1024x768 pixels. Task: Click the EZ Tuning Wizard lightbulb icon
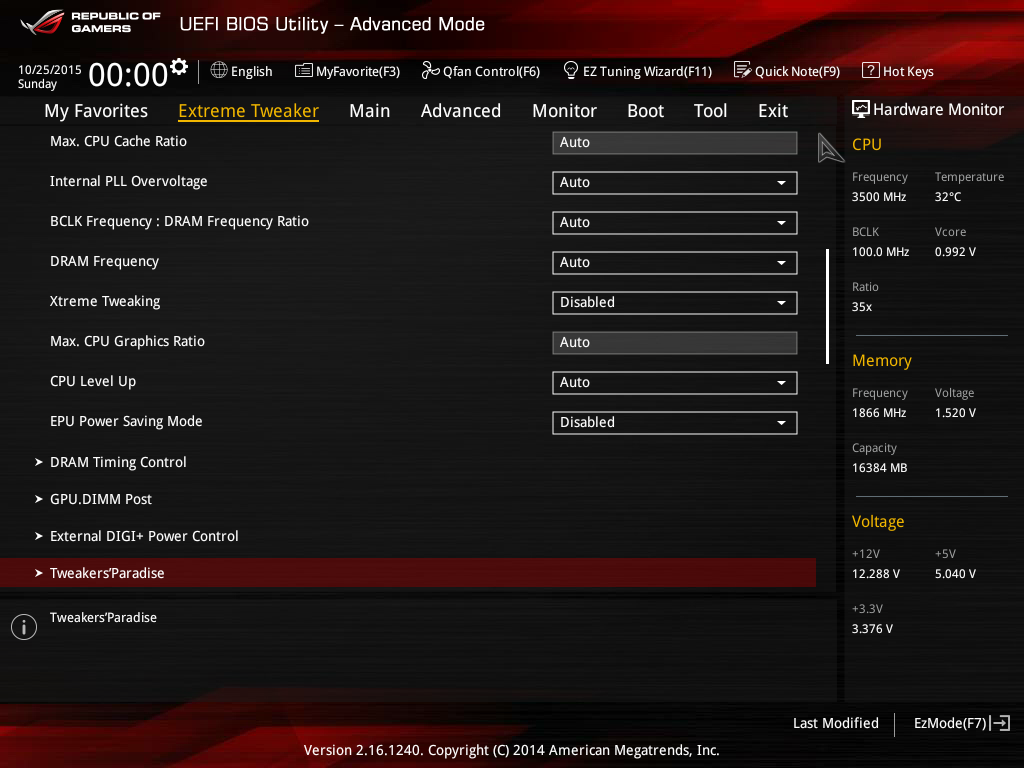(x=571, y=70)
